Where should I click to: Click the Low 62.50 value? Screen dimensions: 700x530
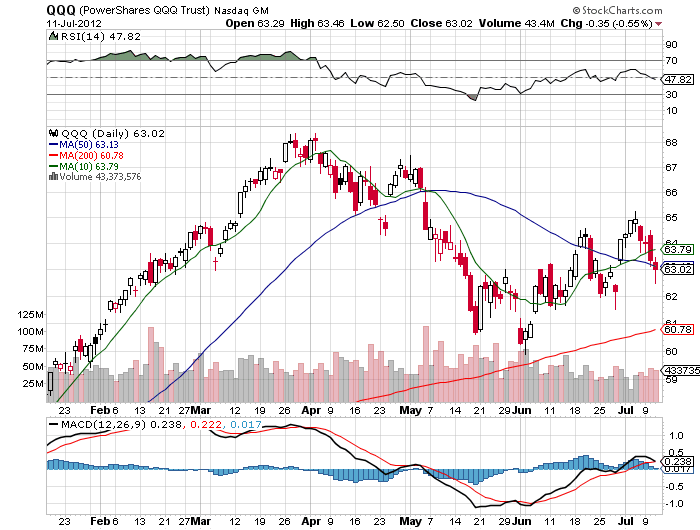click(x=391, y=23)
